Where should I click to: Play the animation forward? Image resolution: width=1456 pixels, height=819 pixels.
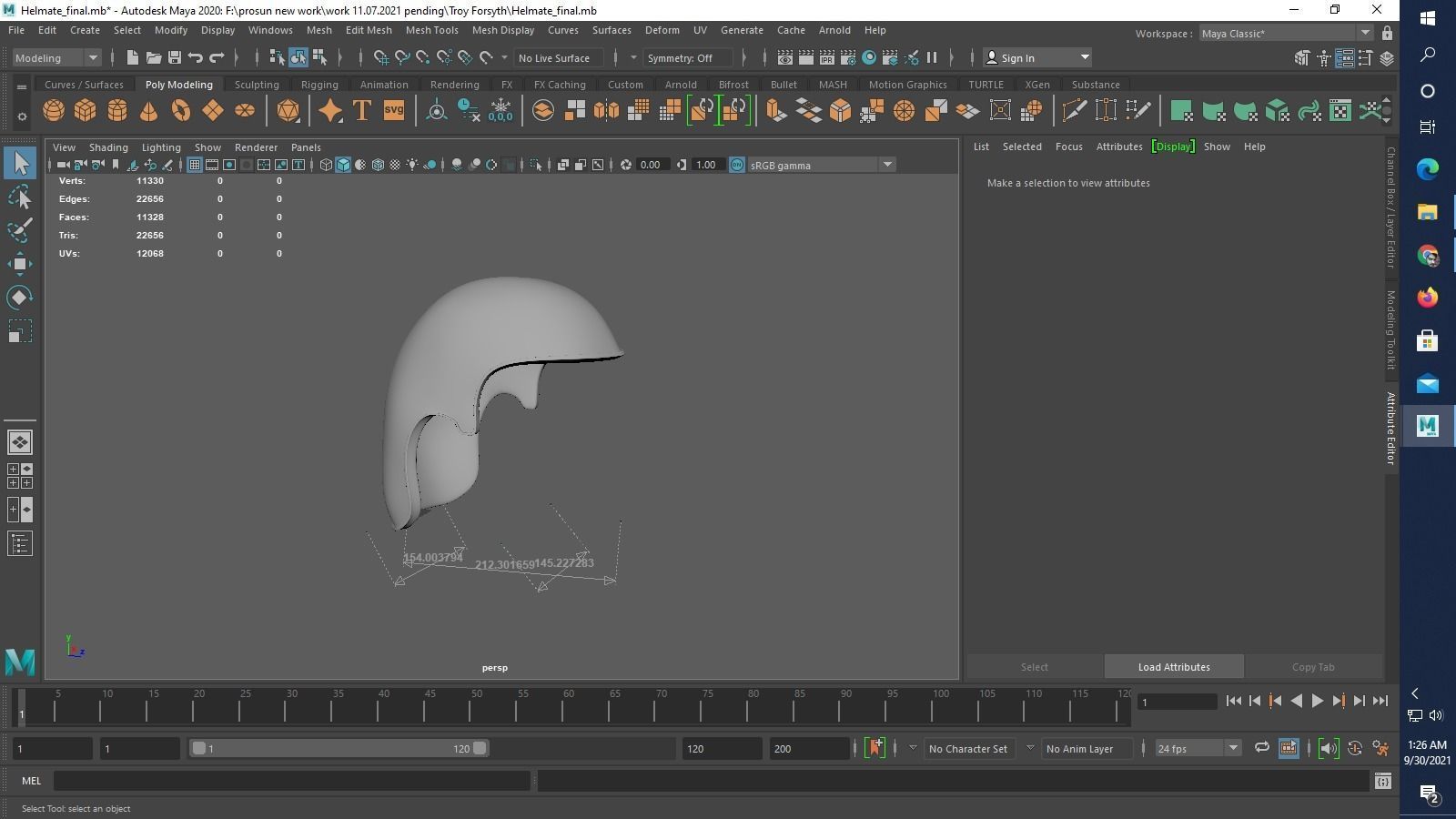tap(1317, 701)
